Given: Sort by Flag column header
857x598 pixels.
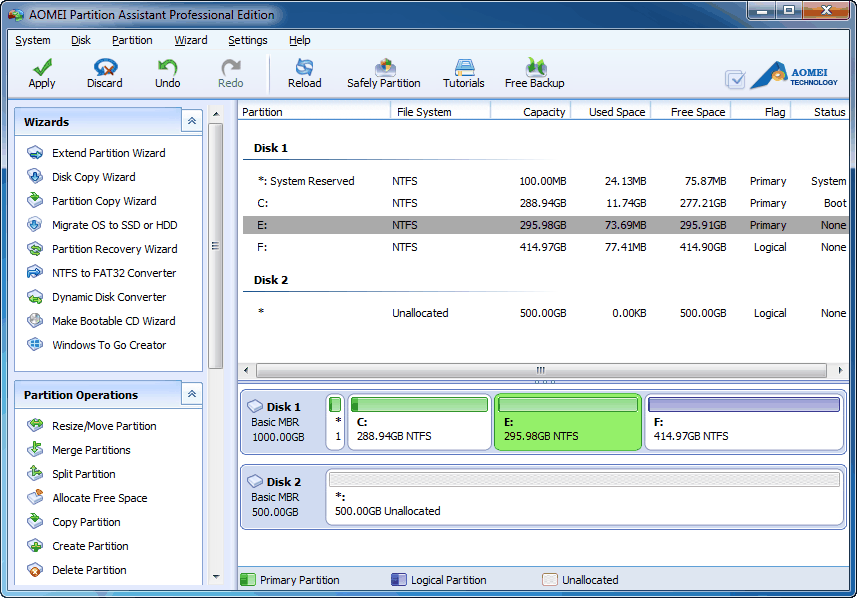Looking at the screenshot, I should [x=761, y=112].
